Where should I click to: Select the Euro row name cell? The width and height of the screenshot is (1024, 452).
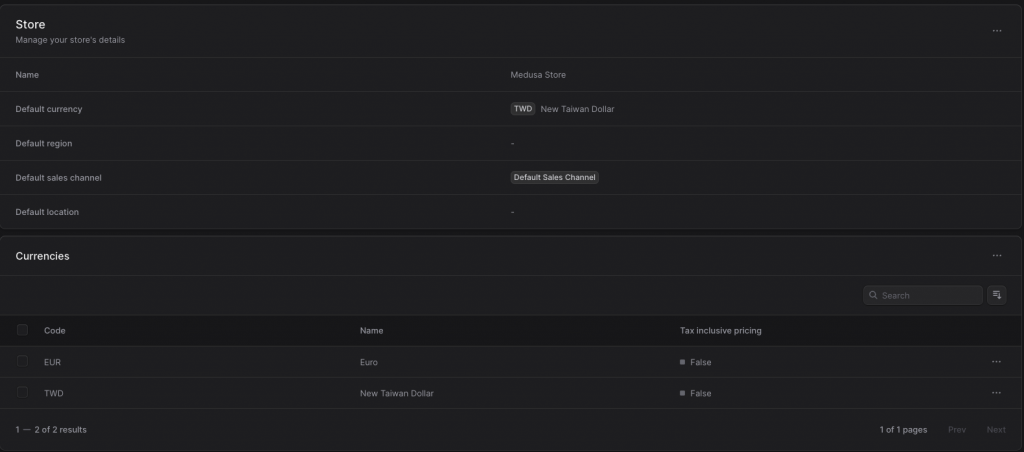[x=368, y=362]
